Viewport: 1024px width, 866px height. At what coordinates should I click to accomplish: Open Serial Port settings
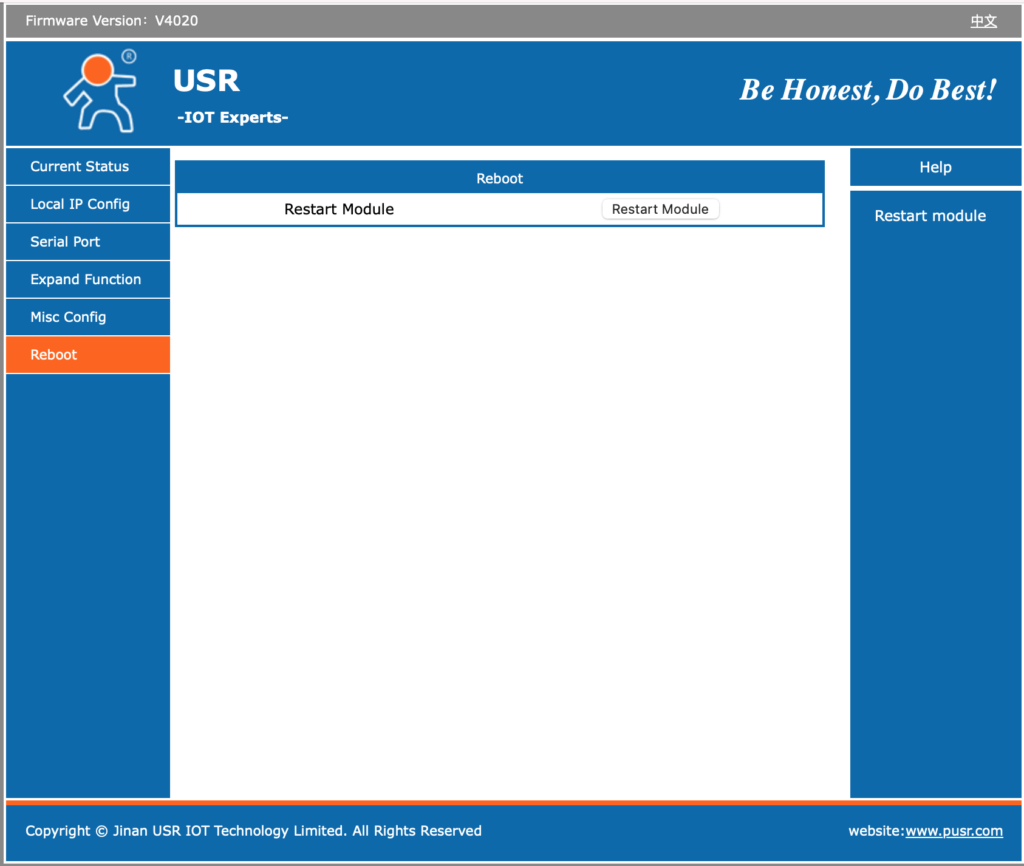point(65,242)
